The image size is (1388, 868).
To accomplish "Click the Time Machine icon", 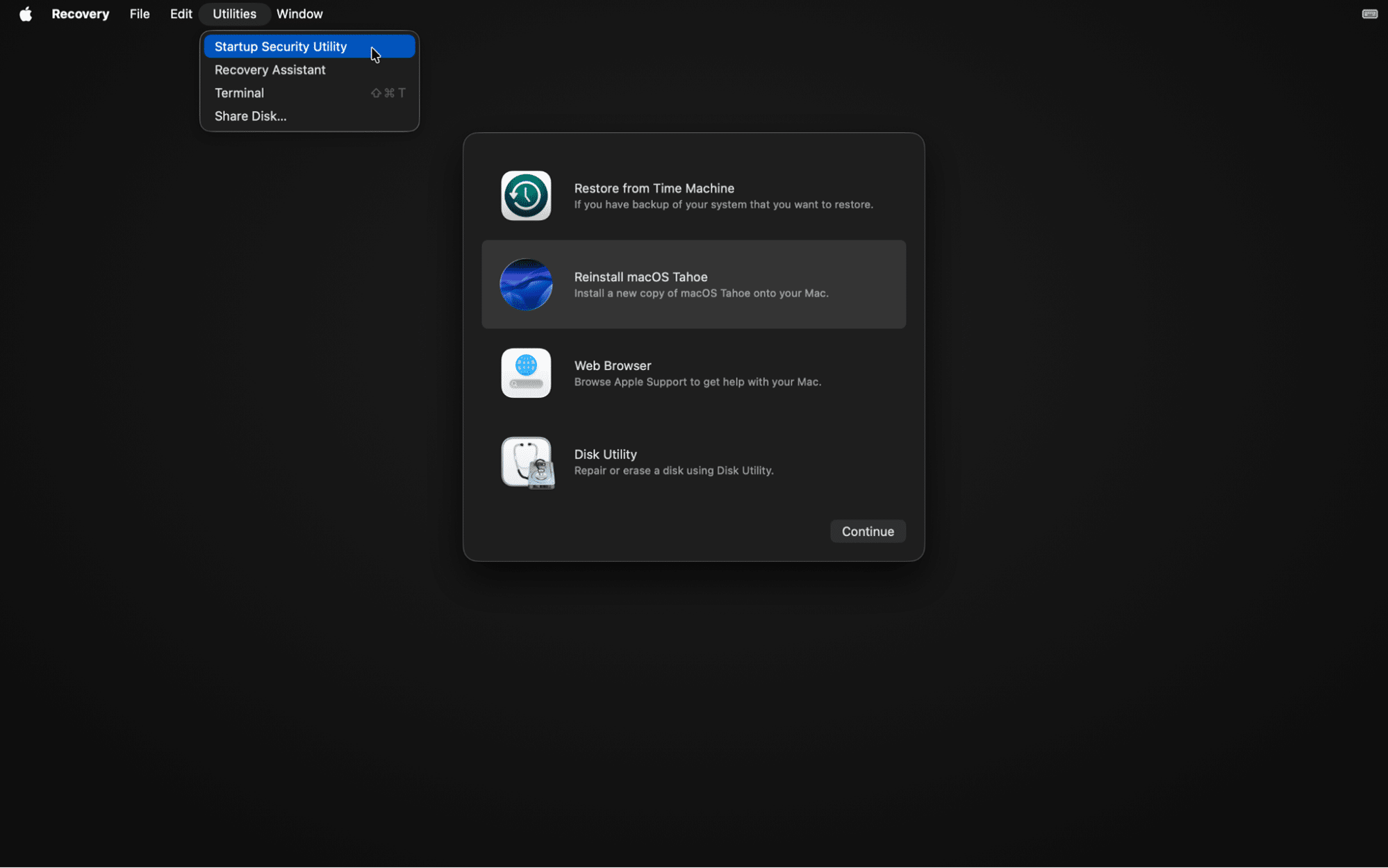I will point(526,195).
